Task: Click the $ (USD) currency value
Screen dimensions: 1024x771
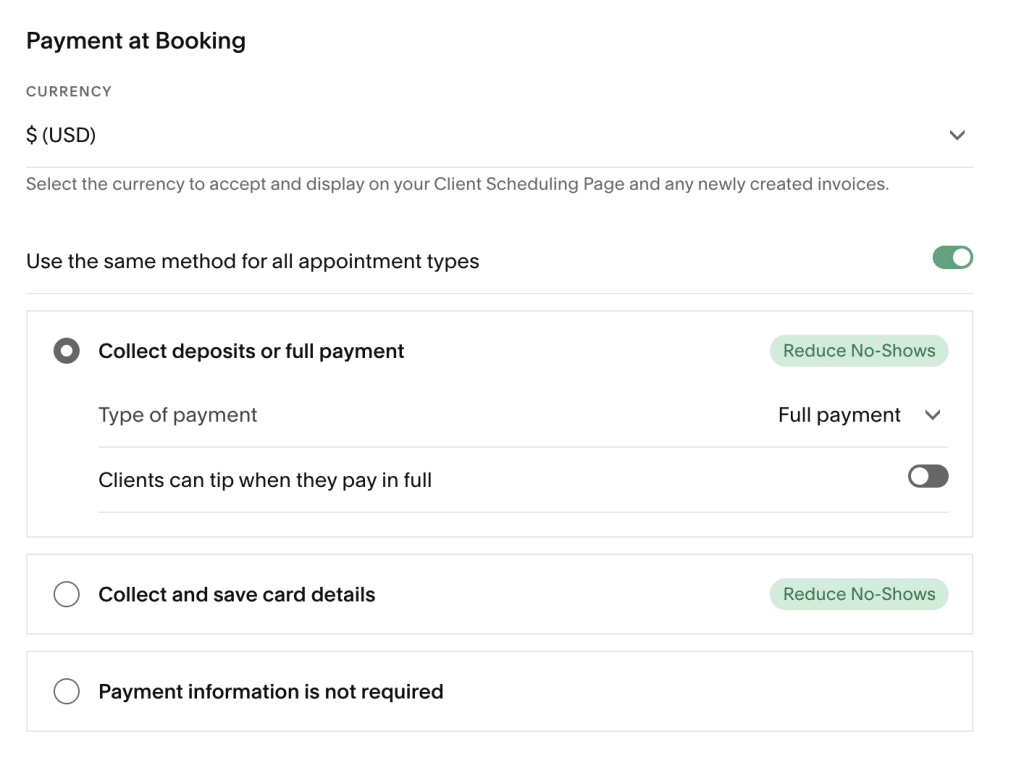Action: (61, 135)
